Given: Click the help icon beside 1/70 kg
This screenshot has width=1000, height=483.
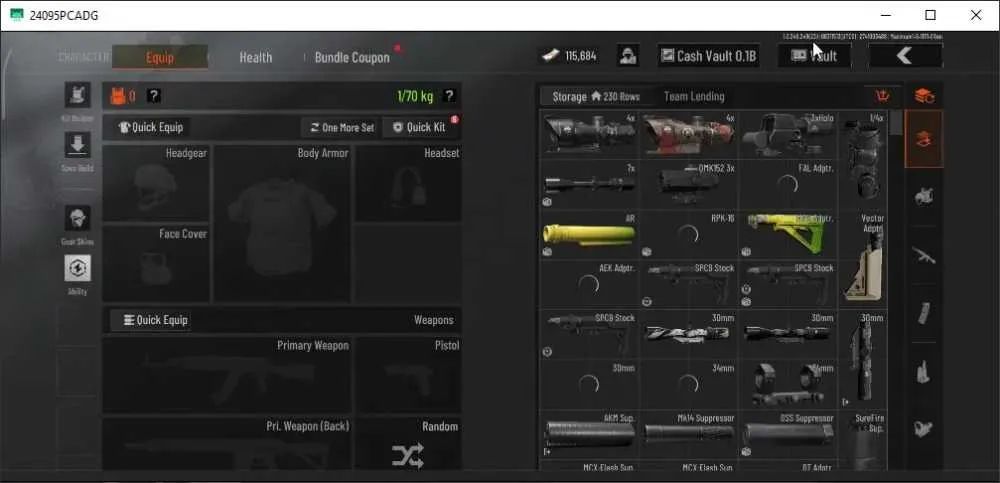Looking at the screenshot, I should click(449, 96).
